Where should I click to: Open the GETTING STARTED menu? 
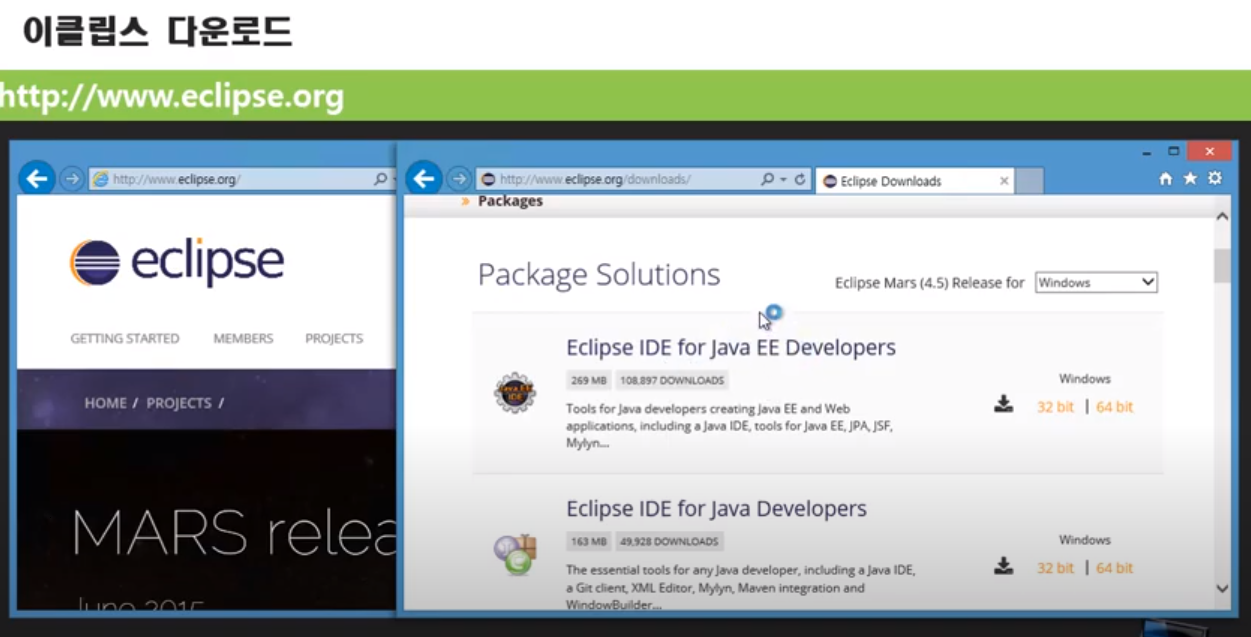point(125,339)
